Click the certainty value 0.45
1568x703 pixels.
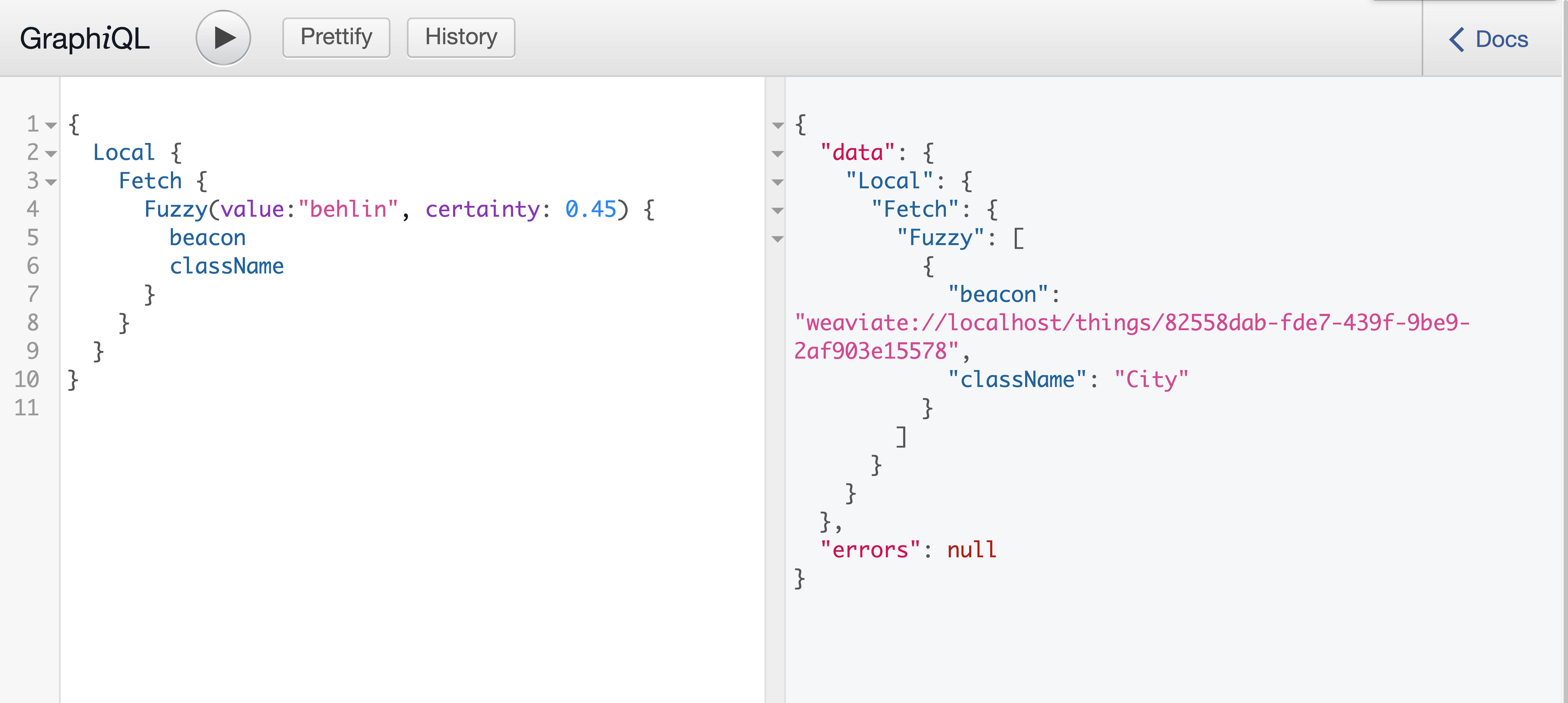tap(589, 209)
